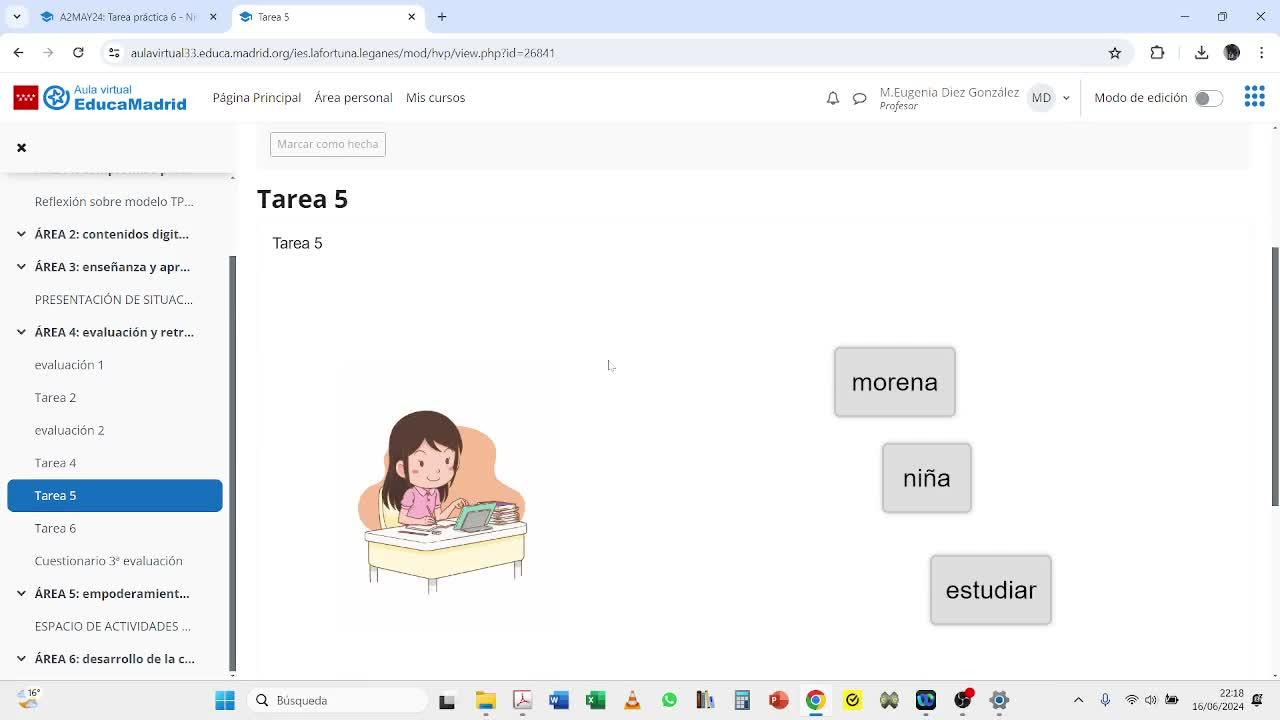Open 'evaluación 2' in course index
Image resolution: width=1280 pixels, height=720 pixels.
pos(69,430)
